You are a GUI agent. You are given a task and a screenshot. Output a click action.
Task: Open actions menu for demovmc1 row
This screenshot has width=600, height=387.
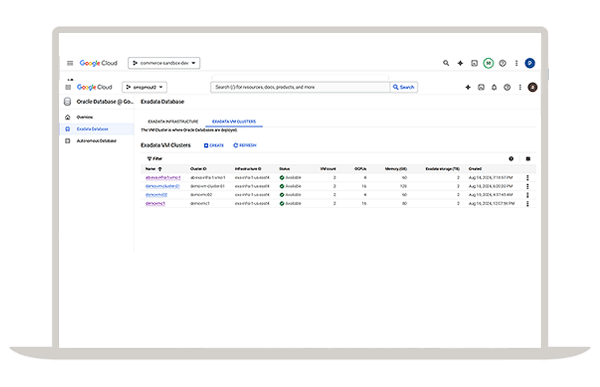[x=528, y=204]
